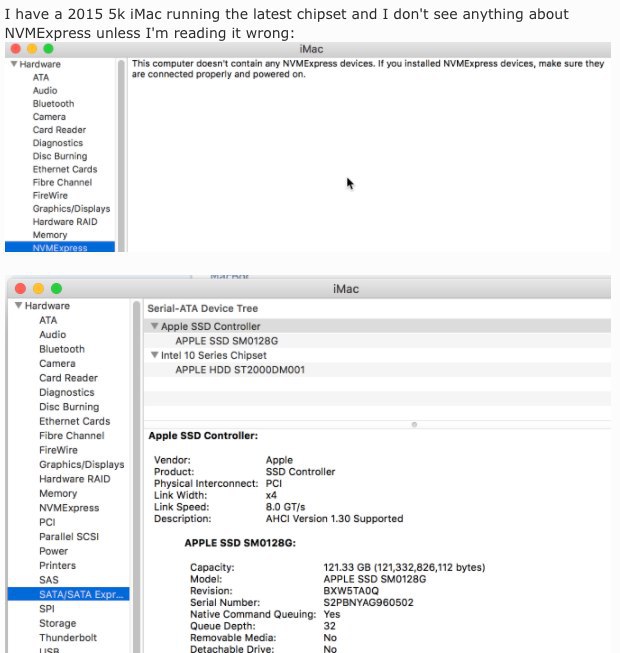Click the 8.0 GT/s link speed value
Image resolution: width=620 pixels, height=653 pixels.
coord(285,507)
